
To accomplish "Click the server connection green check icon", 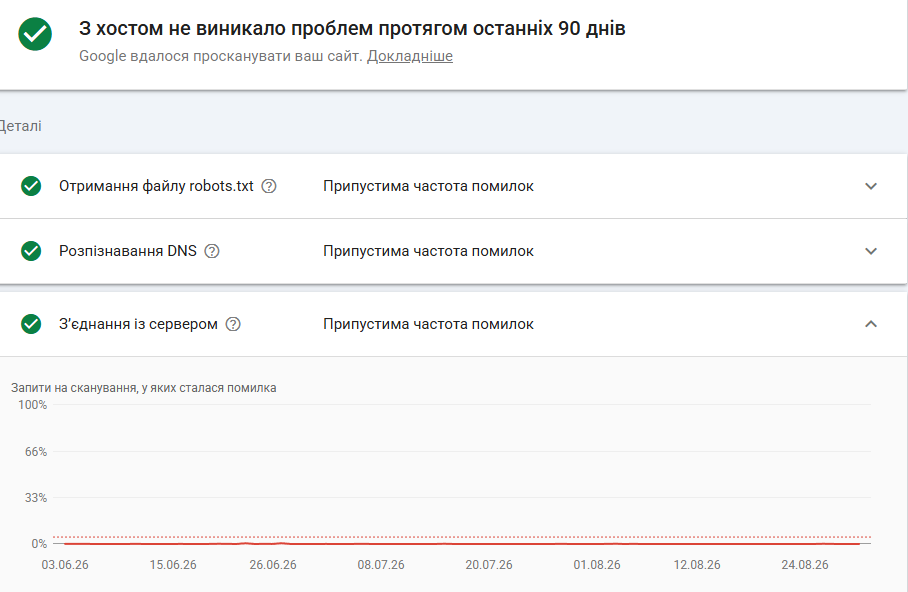I will pos(31,324).
